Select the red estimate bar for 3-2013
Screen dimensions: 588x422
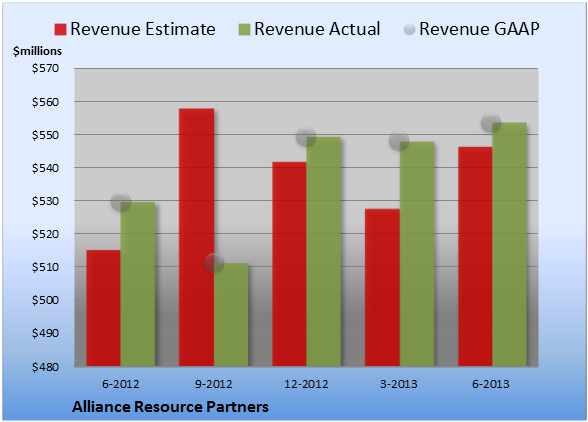(x=382, y=287)
